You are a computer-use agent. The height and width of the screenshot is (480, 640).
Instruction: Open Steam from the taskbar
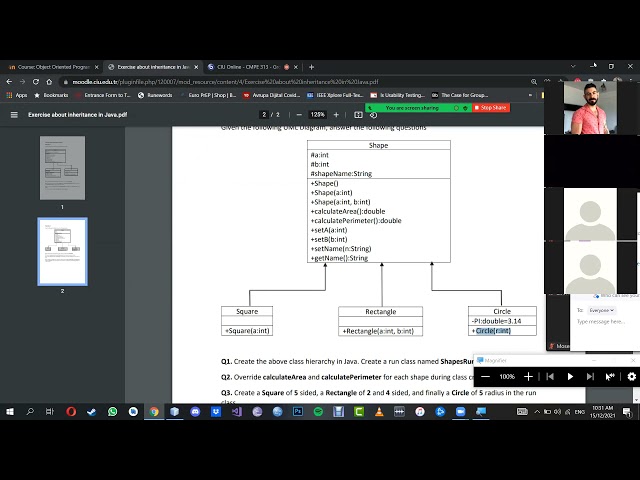[91, 412]
